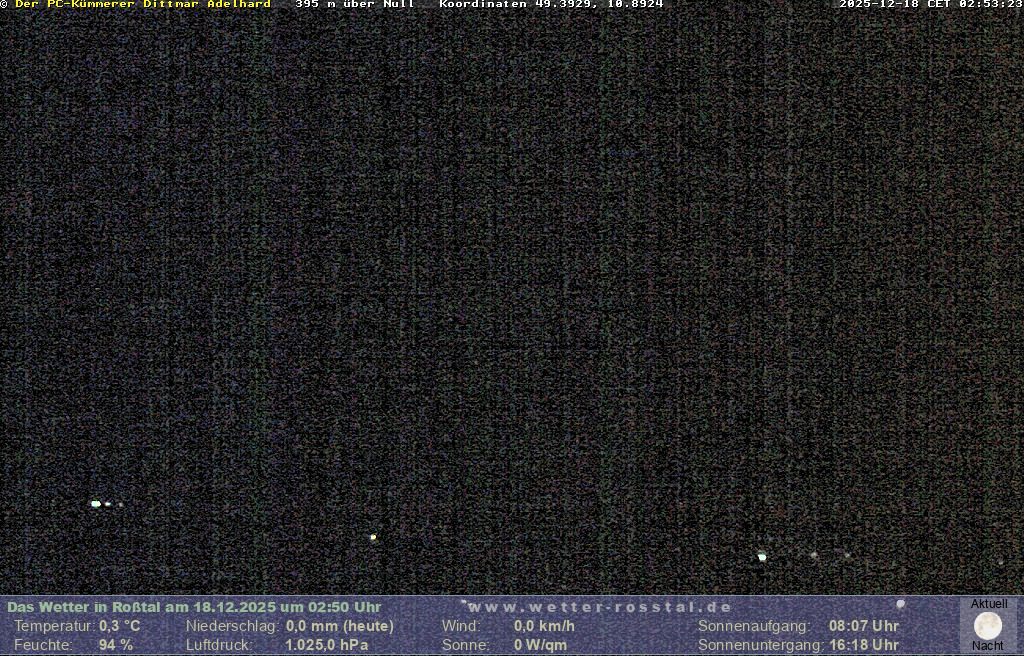Click the Feuchte value 94 %

116,645
